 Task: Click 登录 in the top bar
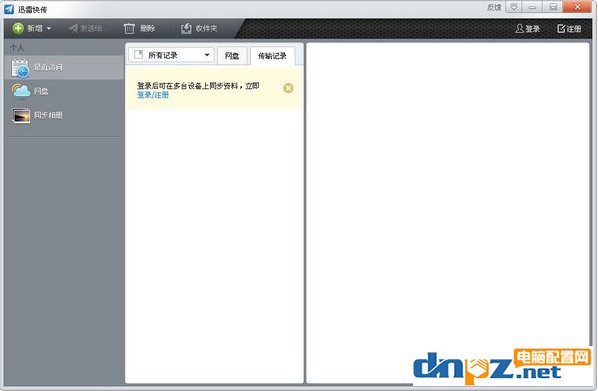[x=527, y=29]
